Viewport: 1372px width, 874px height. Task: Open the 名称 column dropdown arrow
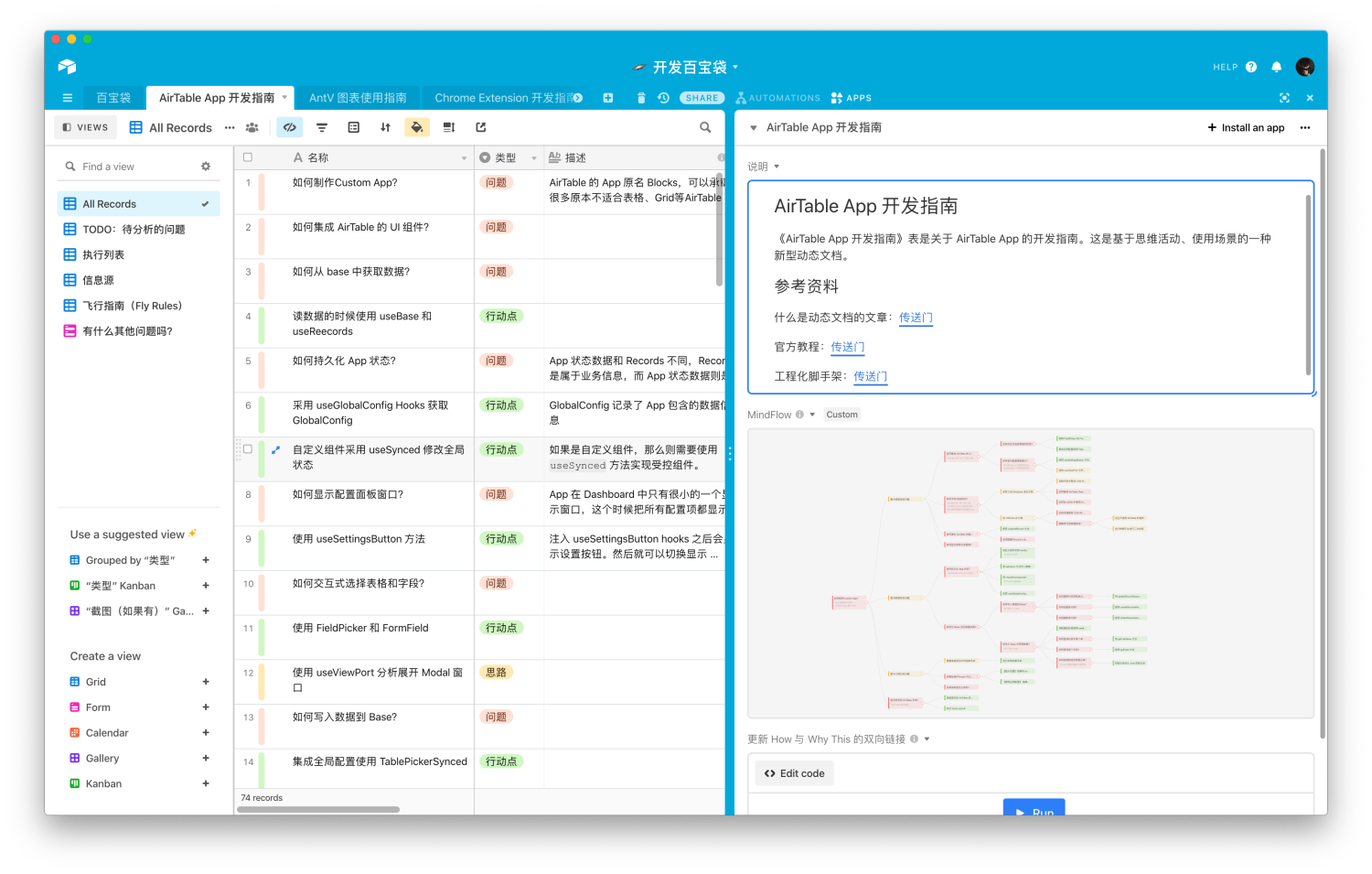[x=464, y=158]
